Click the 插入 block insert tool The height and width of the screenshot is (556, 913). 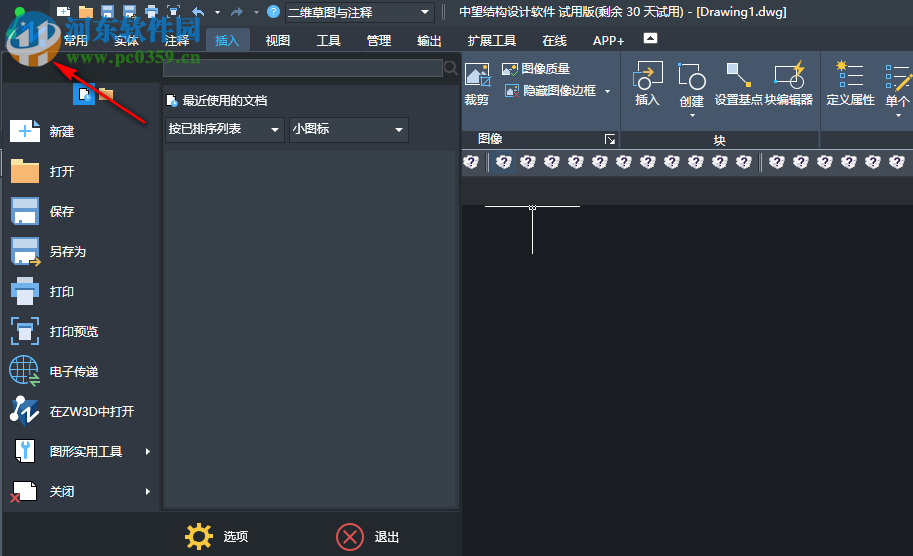coord(647,83)
